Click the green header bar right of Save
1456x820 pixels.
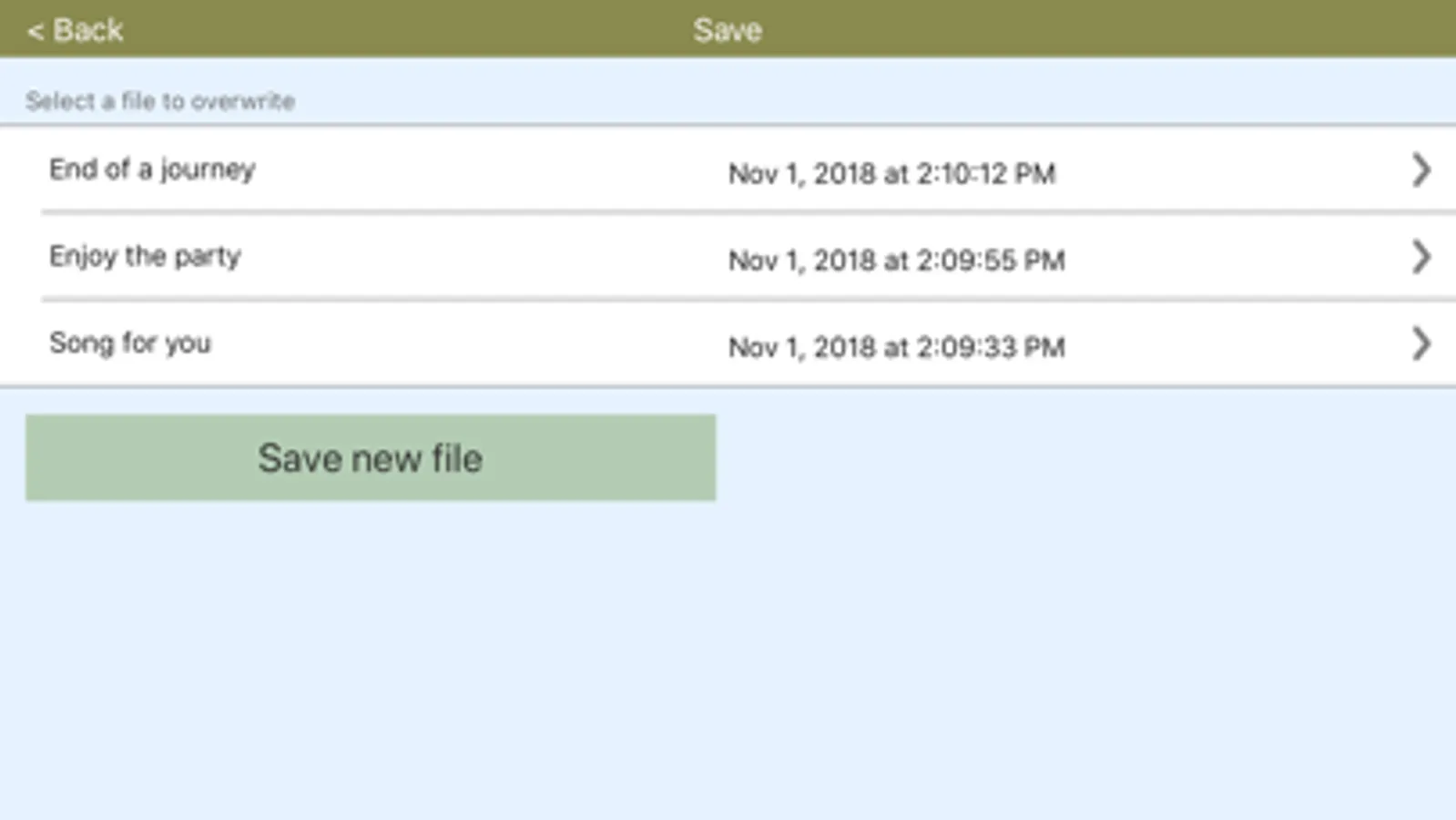tap(1093, 30)
